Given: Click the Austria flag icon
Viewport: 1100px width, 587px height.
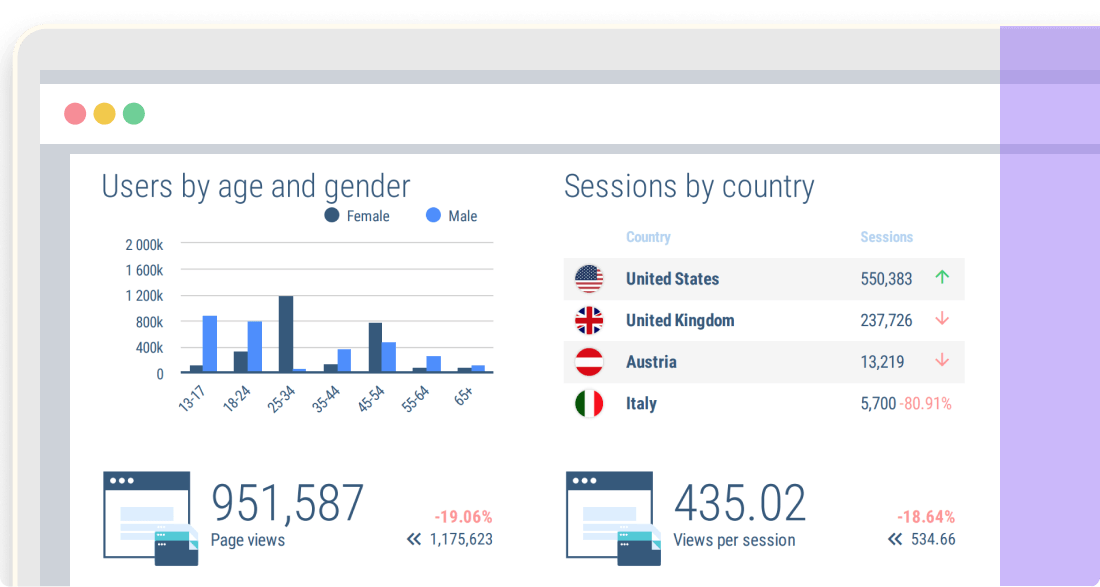Looking at the screenshot, I should pyautogui.click(x=590, y=362).
